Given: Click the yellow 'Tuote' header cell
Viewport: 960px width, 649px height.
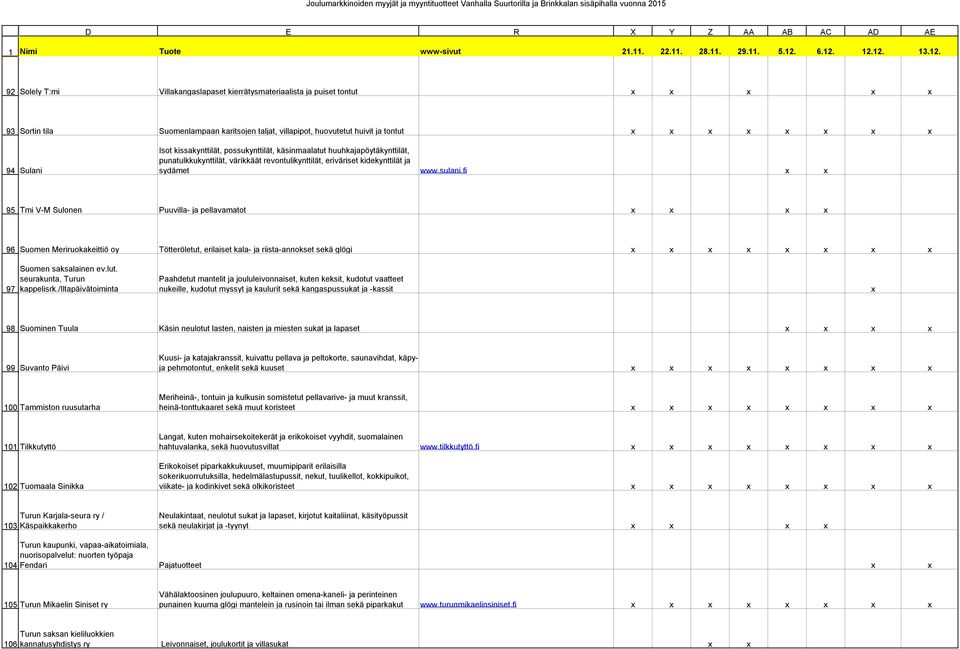Looking at the screenshot, I should 288,47.
